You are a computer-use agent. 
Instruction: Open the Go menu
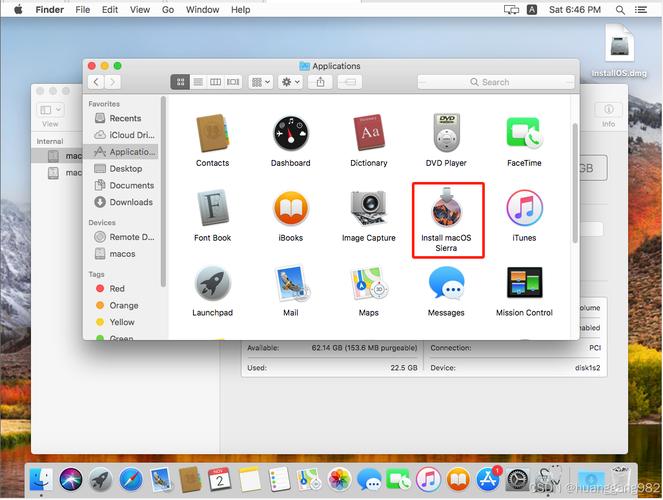(x=168, y=9)
